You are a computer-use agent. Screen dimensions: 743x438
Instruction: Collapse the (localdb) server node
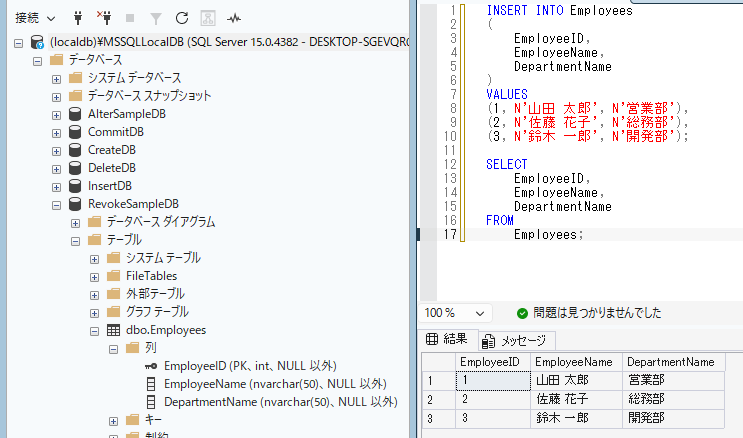click(18, 43)
